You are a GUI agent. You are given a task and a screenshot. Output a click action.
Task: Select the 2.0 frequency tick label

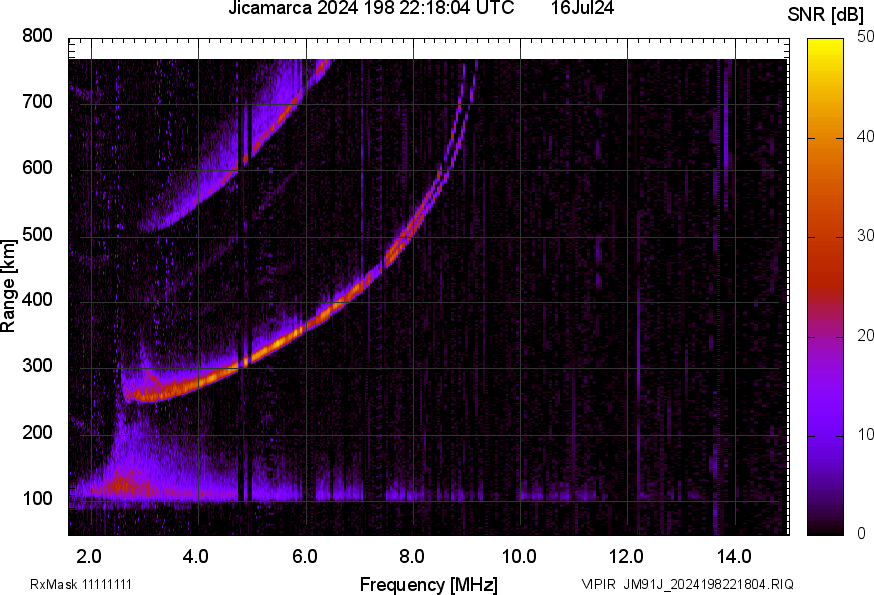pyautogui.click(x=90, y=556)
